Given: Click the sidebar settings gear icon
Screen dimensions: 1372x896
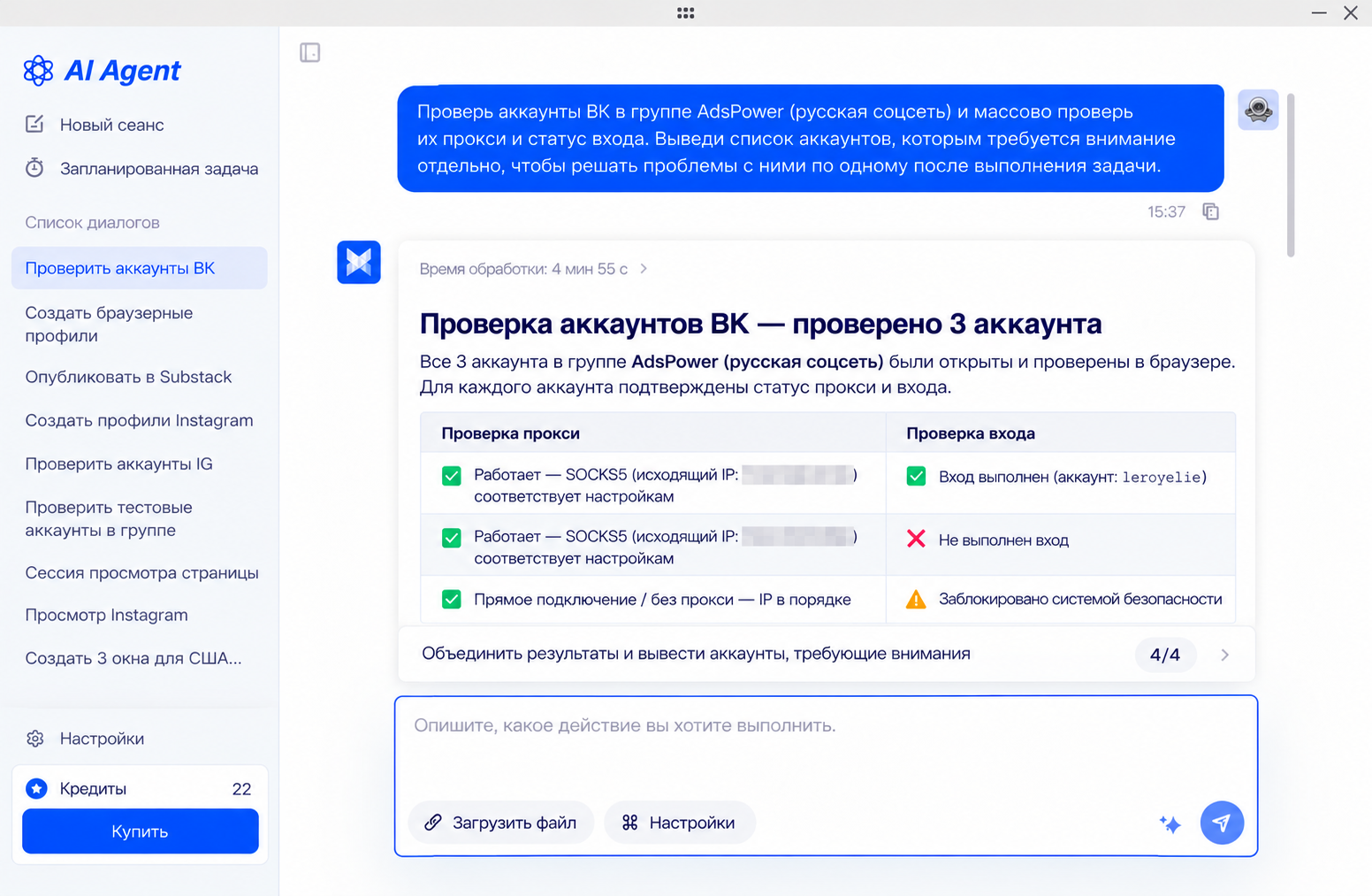Looking at the screenshot, I should [x=35, y=739].
